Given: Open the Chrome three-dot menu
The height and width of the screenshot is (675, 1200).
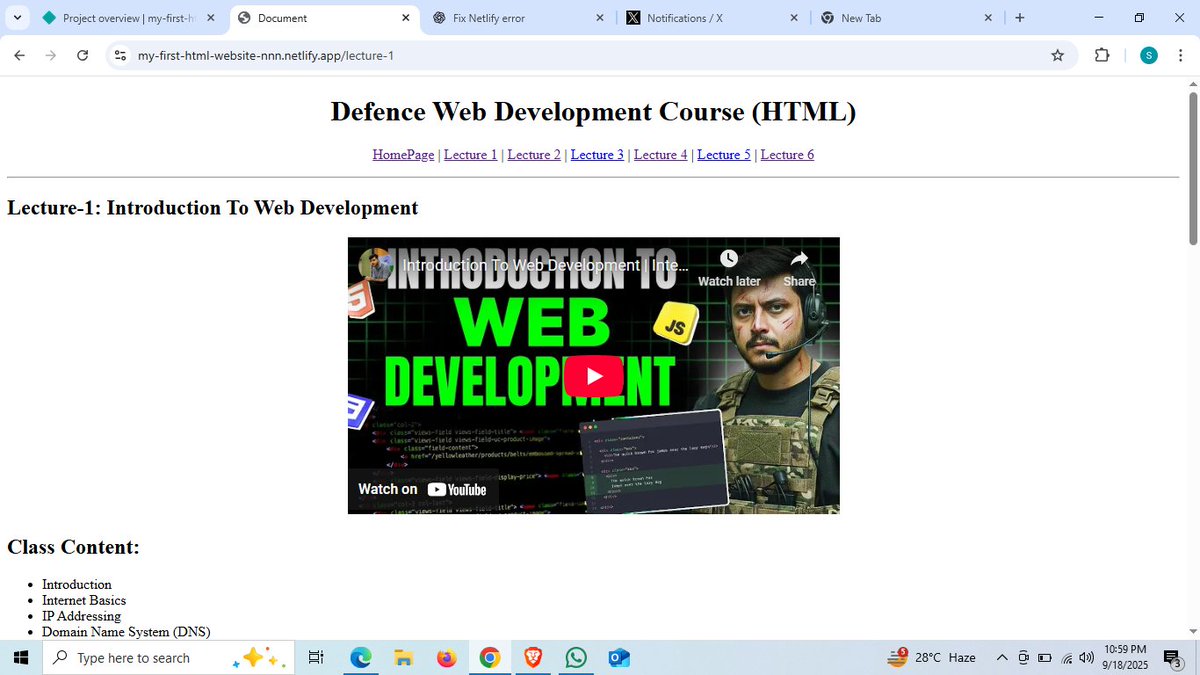Looking at the screenshot, I should coord(1181,55).
